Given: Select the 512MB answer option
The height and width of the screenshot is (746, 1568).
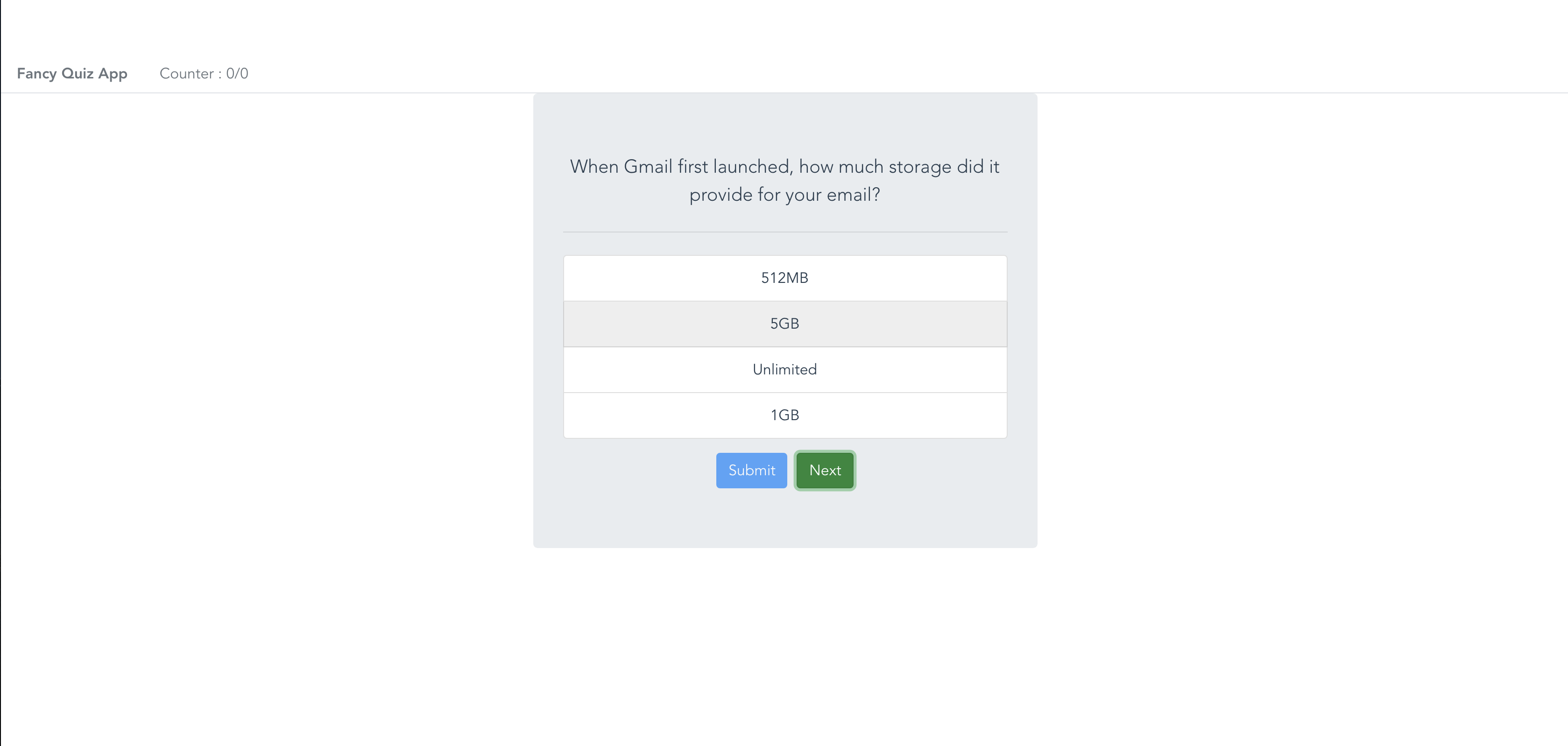Looking at the screenshot, I should (x=784, y=278).
